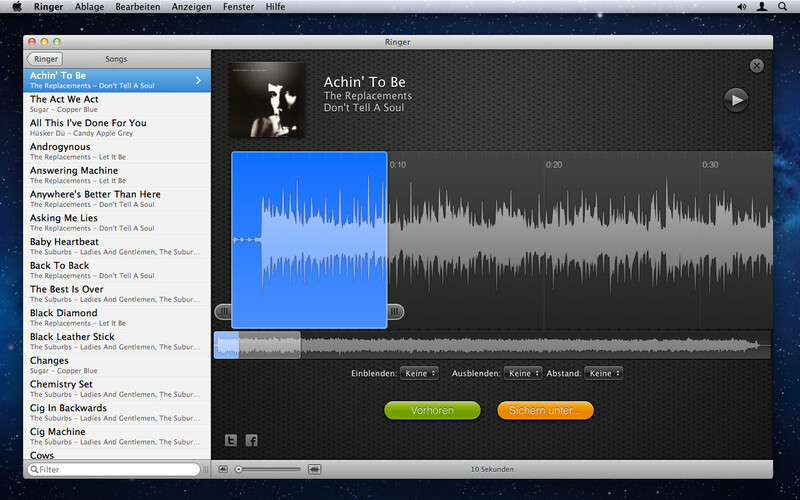Open the Bearbeiten menu
The image size is (800, 500).
pos(138,7)
